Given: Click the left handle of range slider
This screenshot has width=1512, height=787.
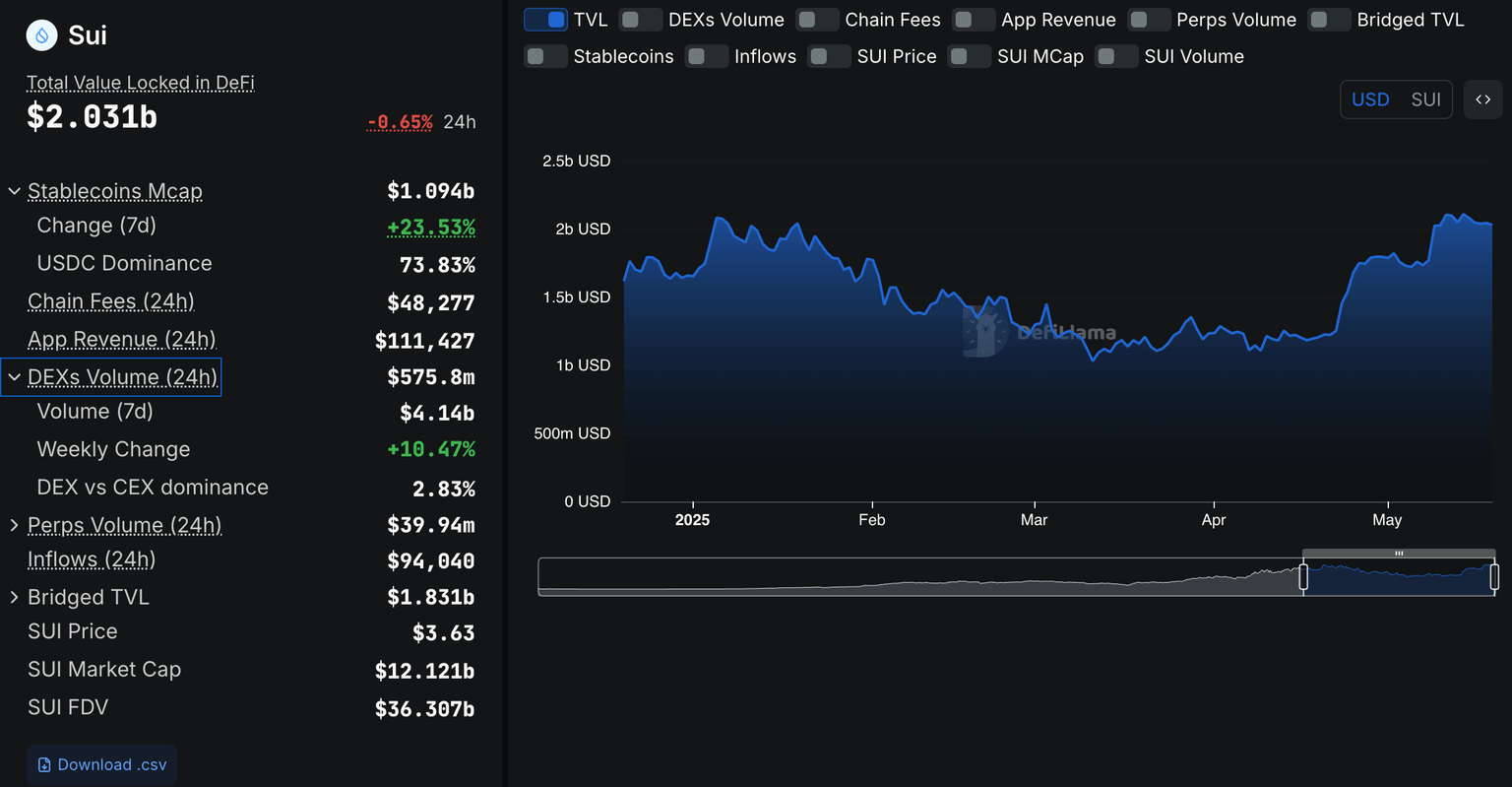Looking at the screenshot, I should point(1303,577).
